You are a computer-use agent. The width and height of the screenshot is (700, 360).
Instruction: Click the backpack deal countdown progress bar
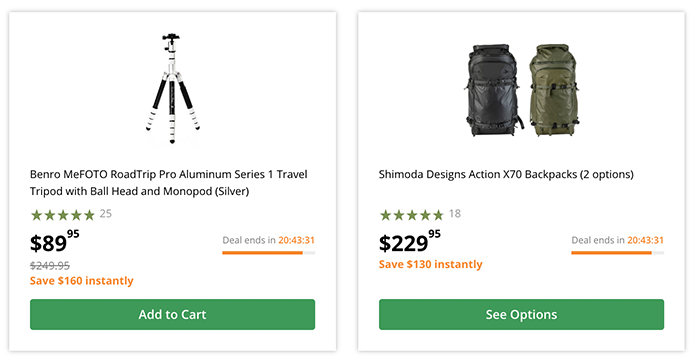(x=618, y=253)
